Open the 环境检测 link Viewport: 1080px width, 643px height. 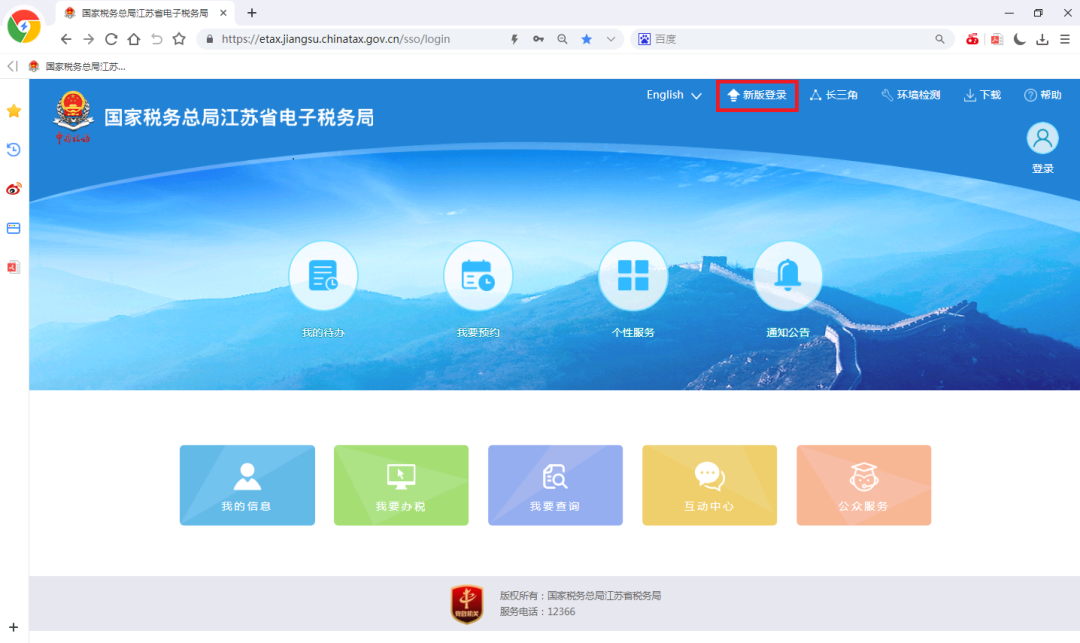(910, 95)
